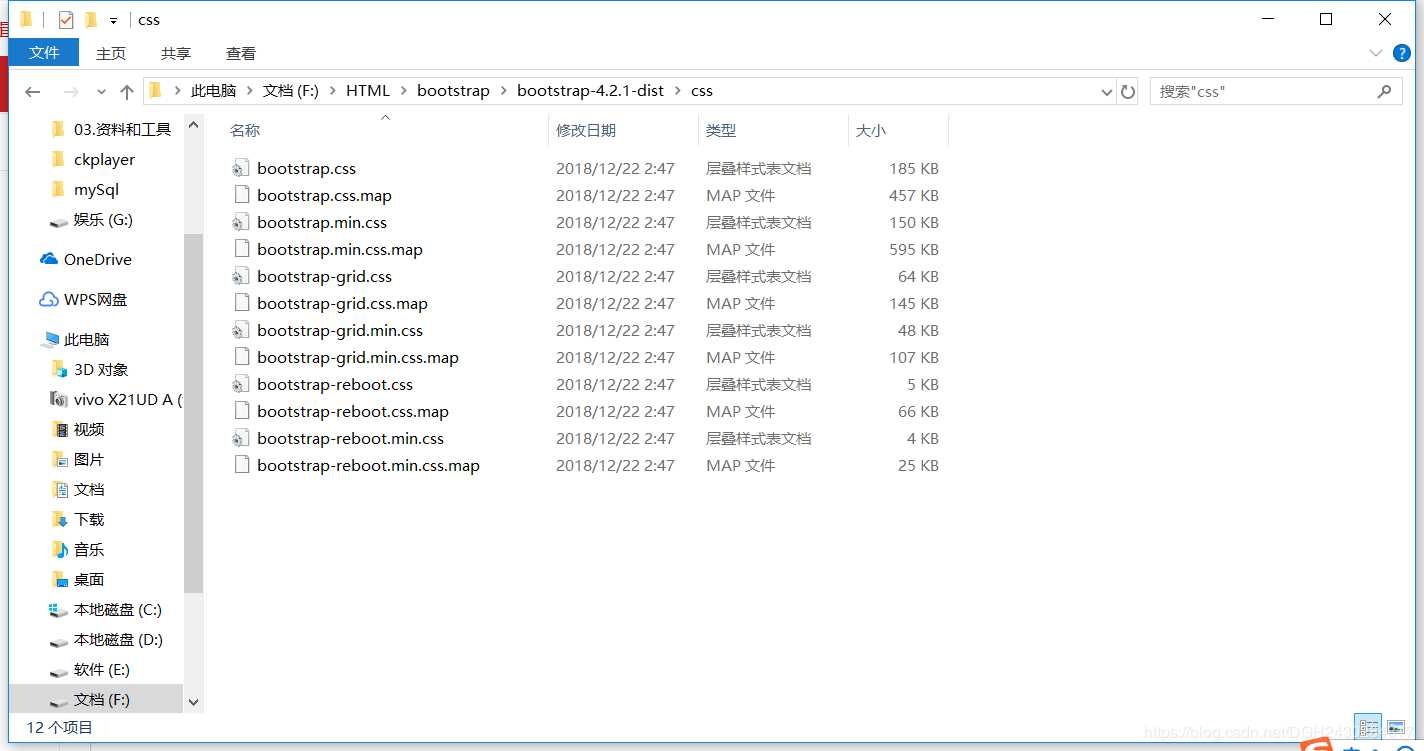Switch to details view icon
1424x751 pixels.
(x=1369, y=727)
